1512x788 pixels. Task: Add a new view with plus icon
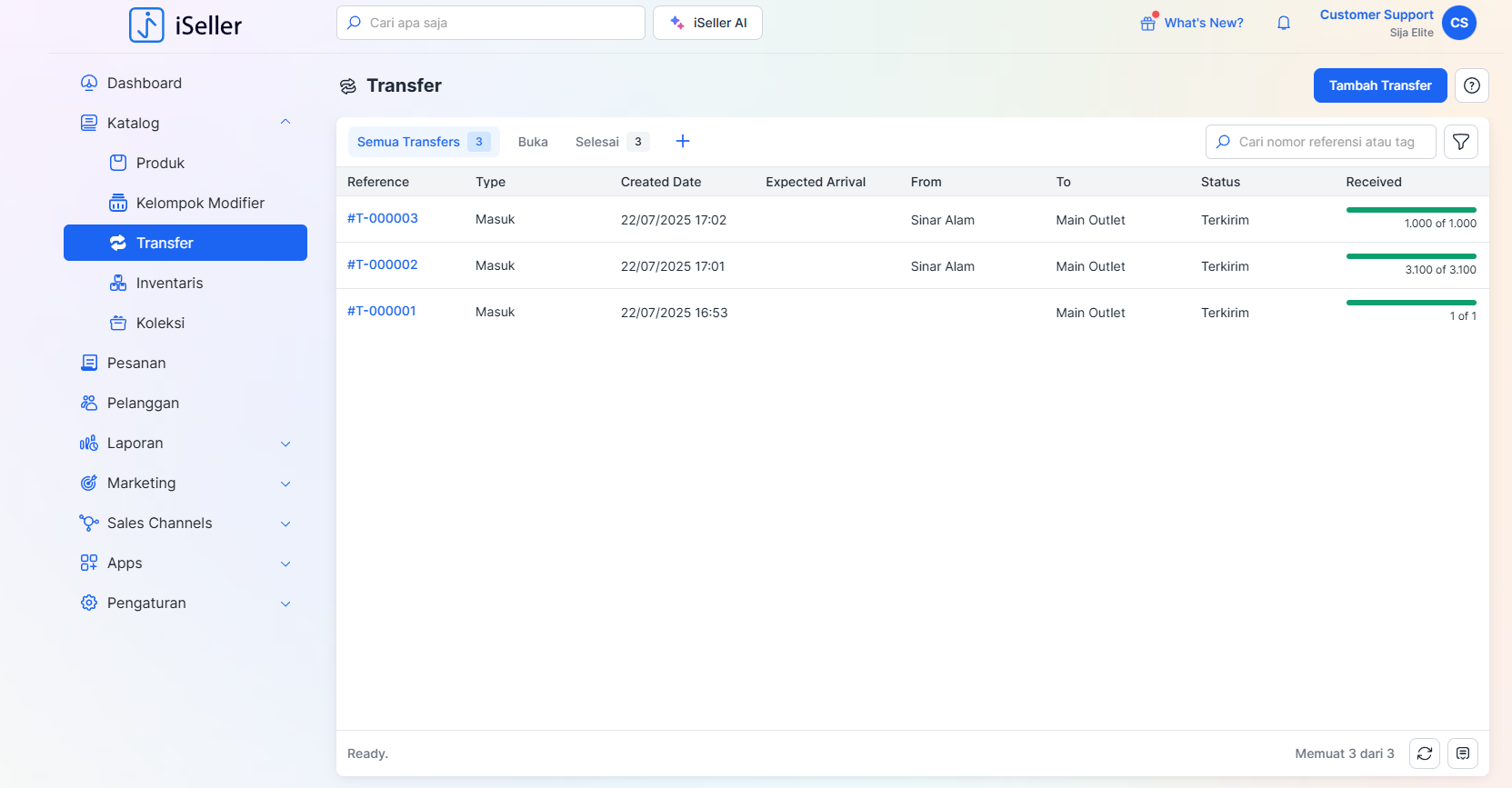pyautogui.click(x=683, y=141)
